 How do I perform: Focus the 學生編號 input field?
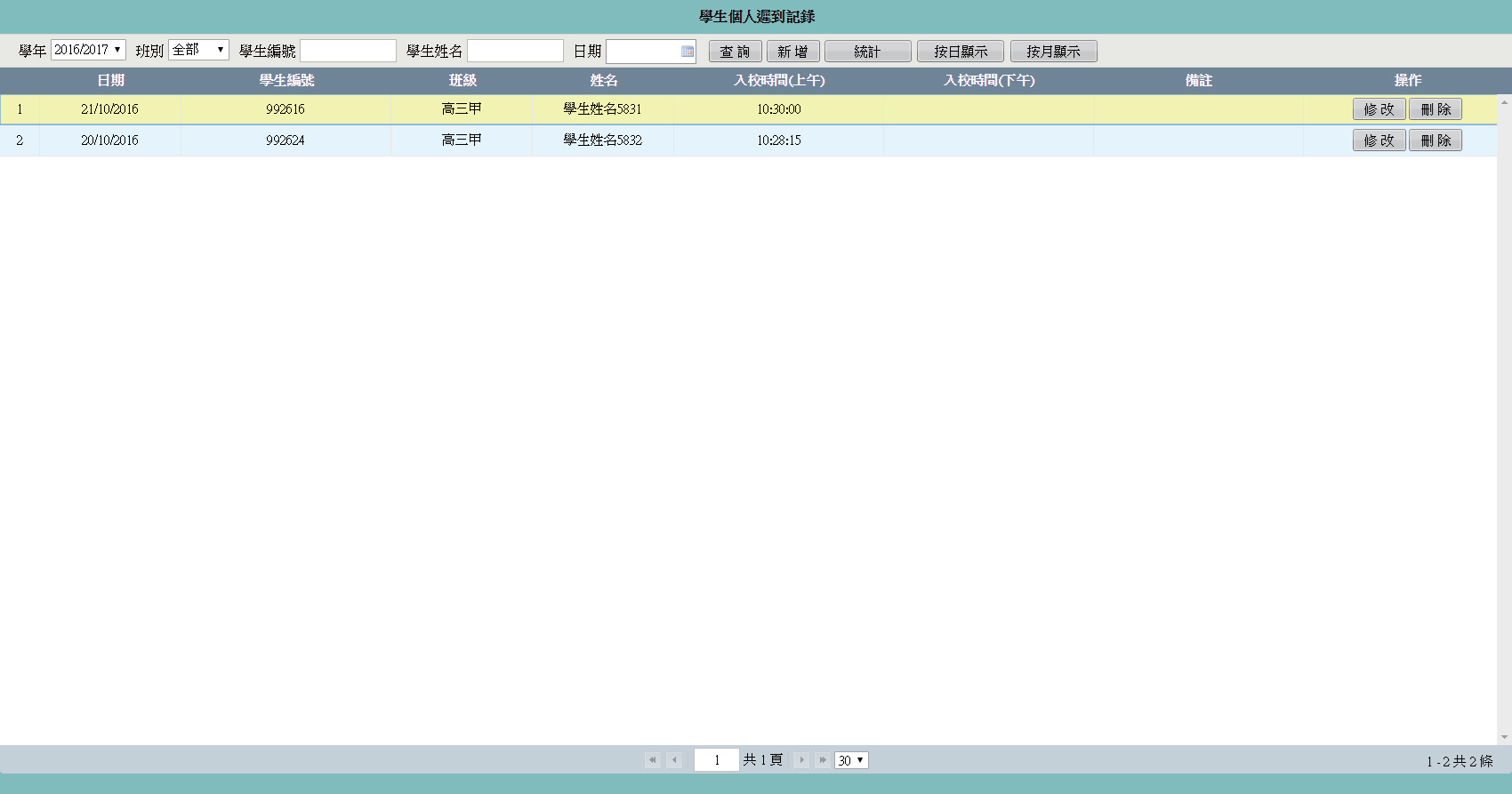point(348,51)
